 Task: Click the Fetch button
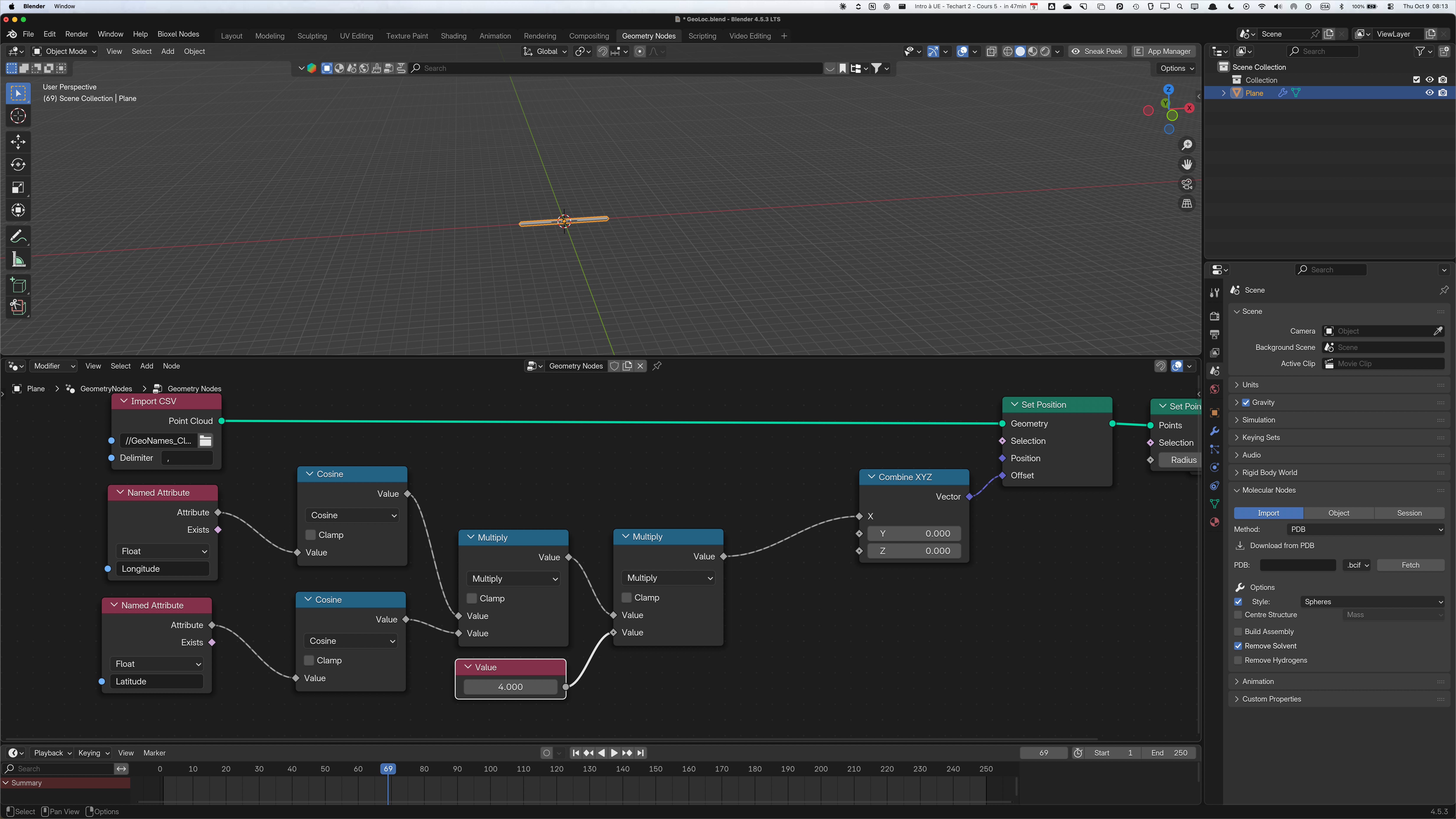(1410, 565)
